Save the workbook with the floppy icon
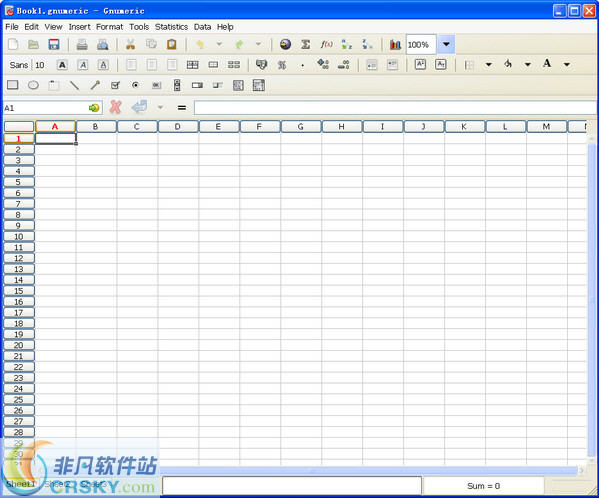 coord(54,44)
